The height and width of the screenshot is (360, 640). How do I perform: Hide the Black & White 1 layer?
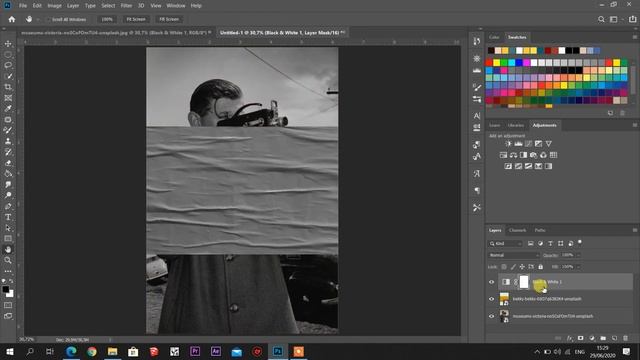[x=491, y=282]
